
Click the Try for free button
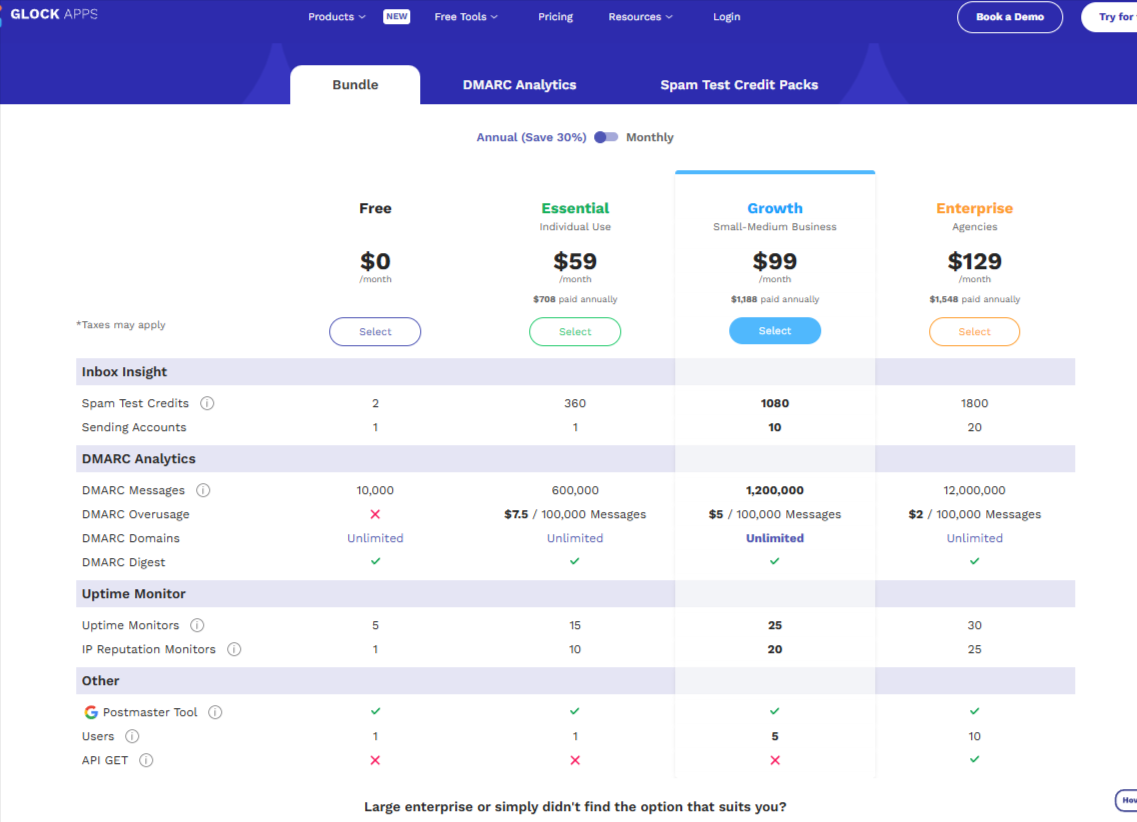1109,17
